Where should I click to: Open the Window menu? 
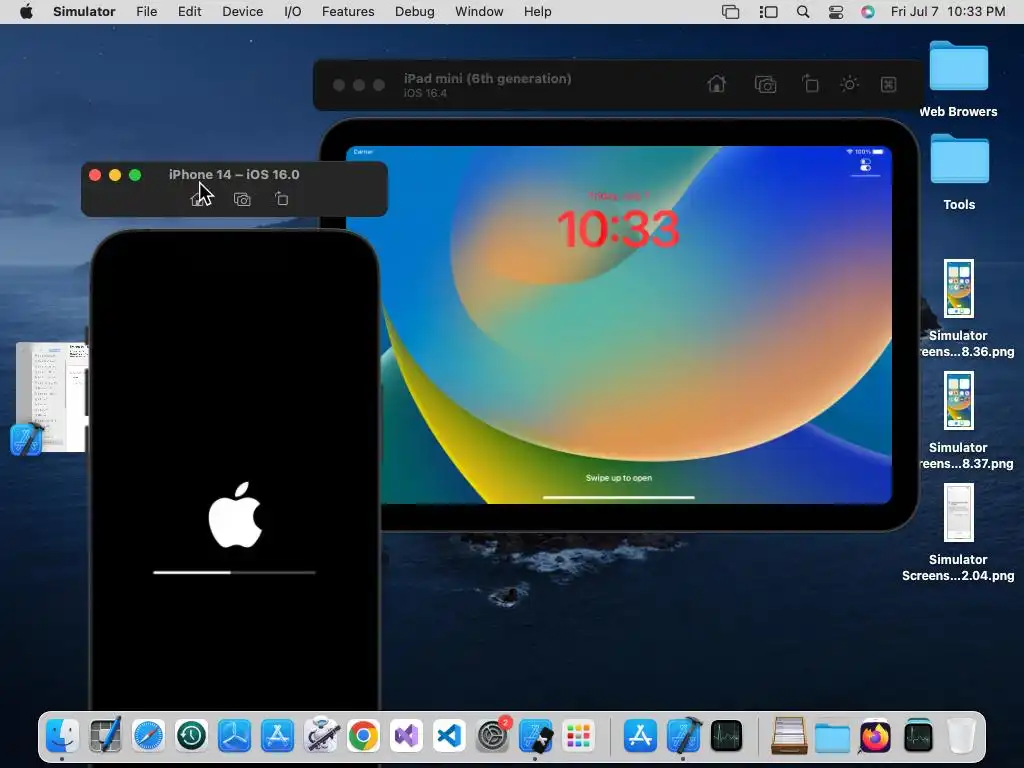[479, 12]
